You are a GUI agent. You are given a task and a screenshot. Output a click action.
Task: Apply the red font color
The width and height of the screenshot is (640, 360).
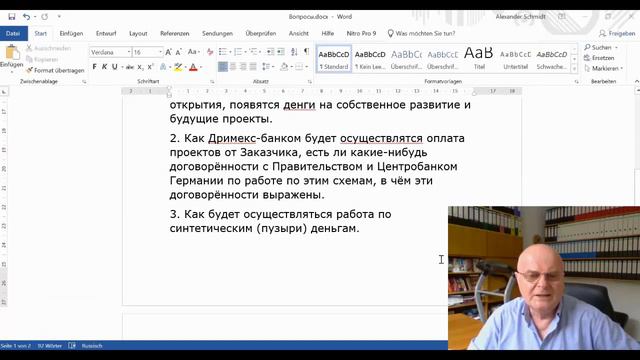[x=193, y=67]
